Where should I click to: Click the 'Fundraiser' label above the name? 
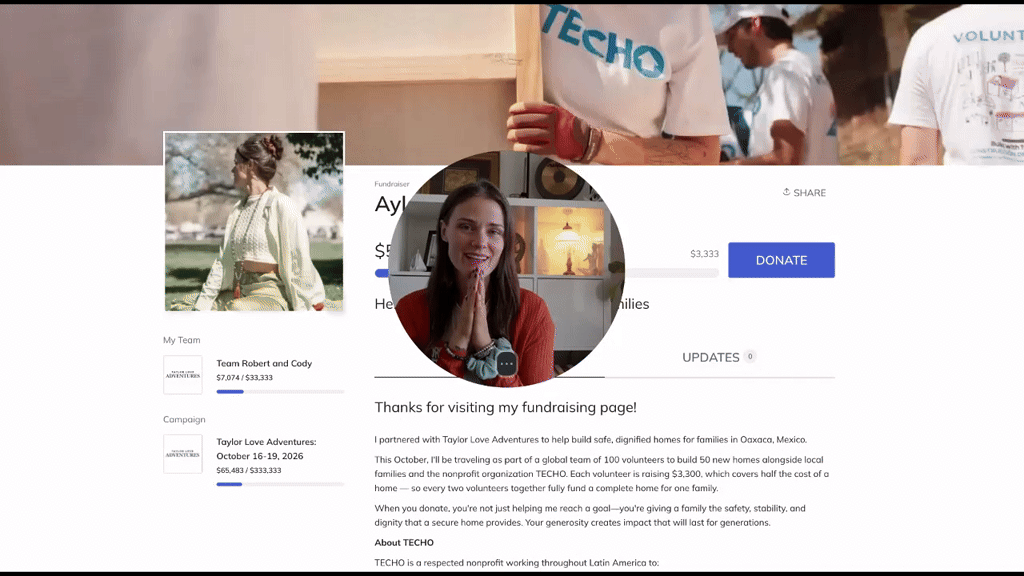(392, 184)
